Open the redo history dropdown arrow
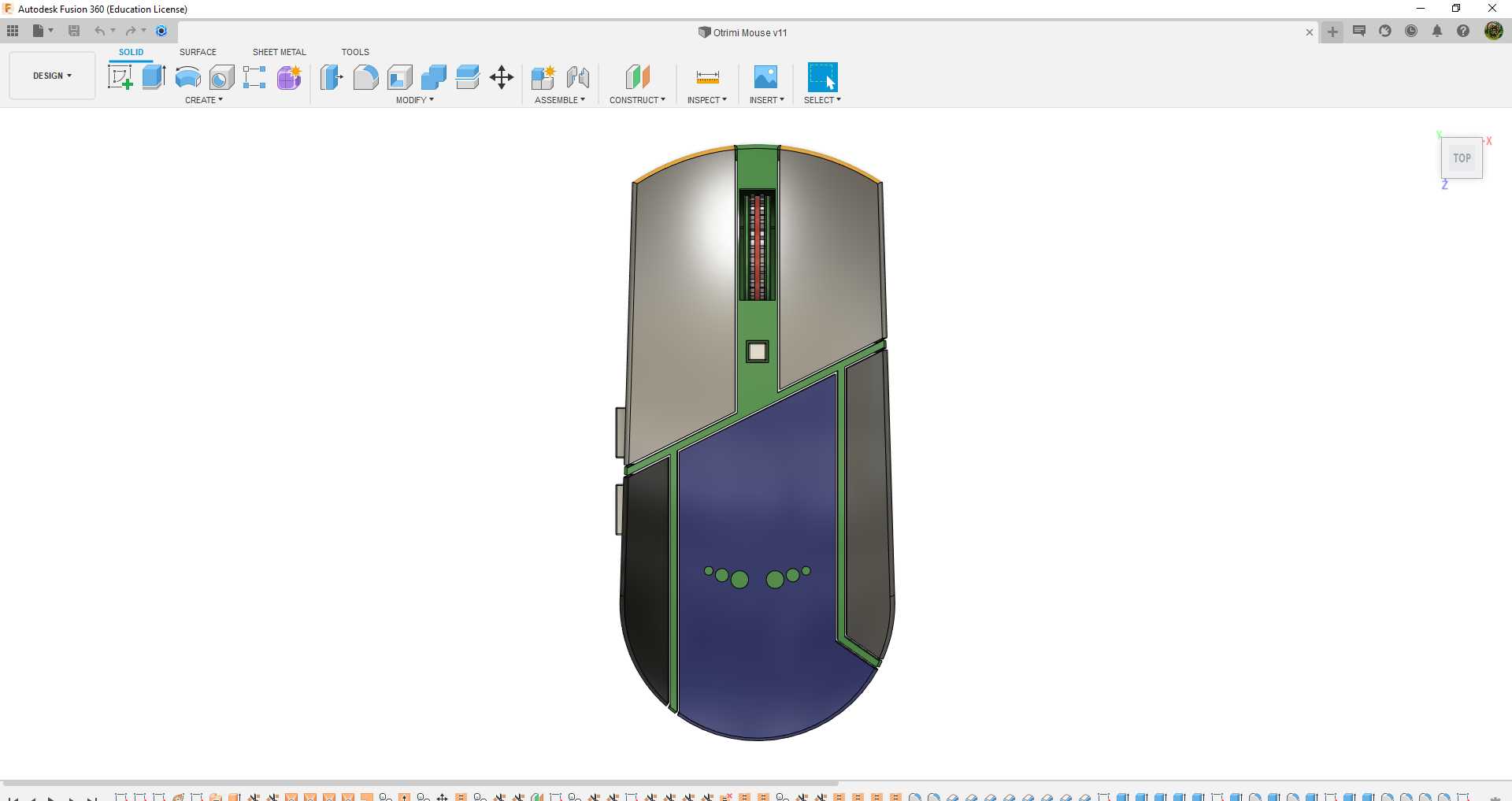 tap(144, 31)
